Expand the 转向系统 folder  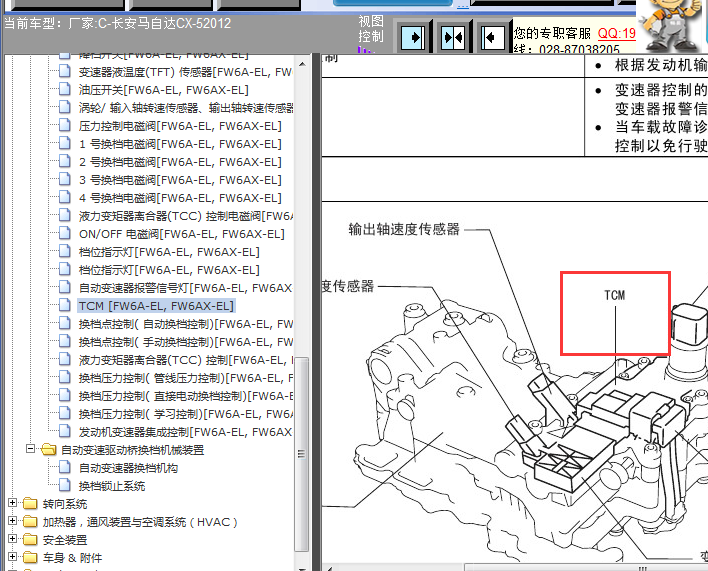click(13, 503)
